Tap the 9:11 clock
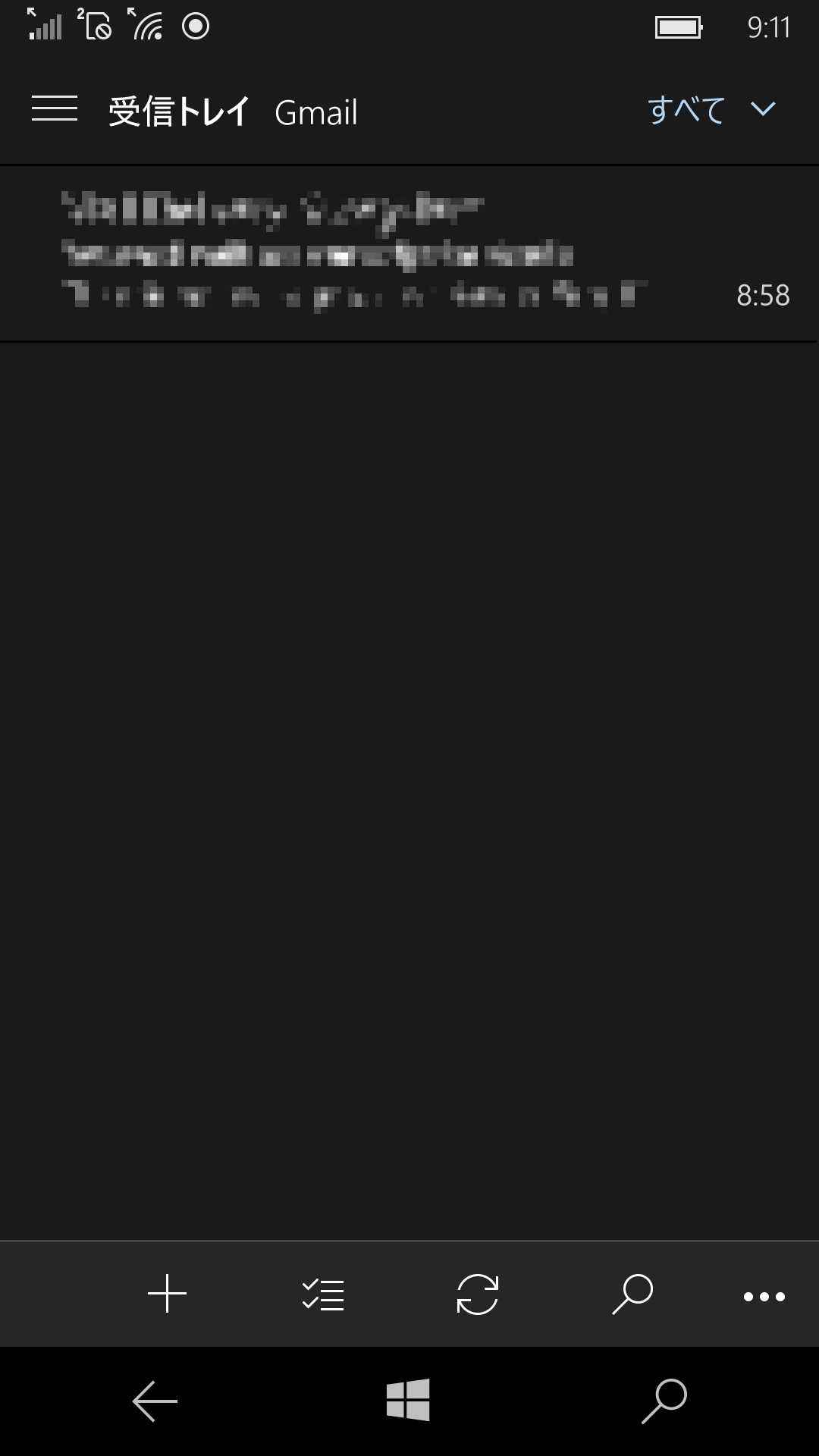 pyautogui.click(x=769, y=28)
